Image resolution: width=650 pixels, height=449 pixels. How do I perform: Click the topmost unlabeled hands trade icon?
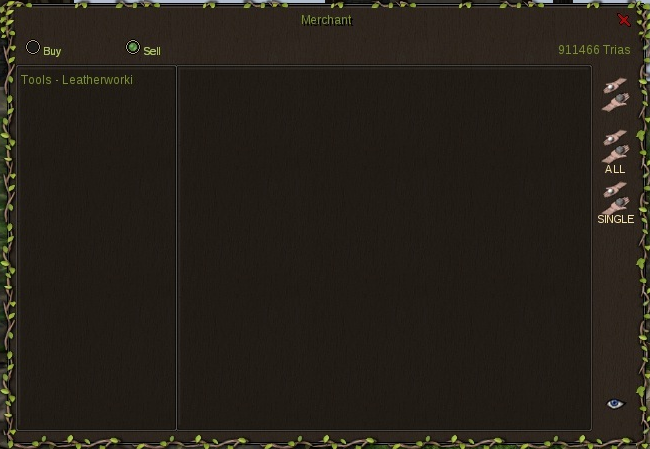615,94
